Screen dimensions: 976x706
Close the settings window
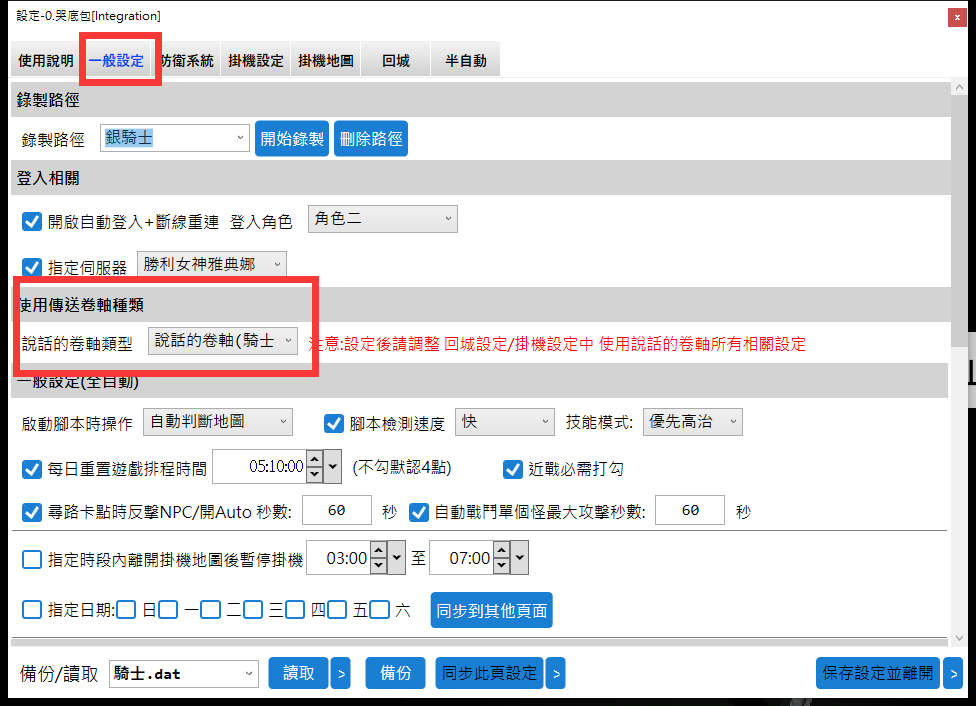click(957, 16)
